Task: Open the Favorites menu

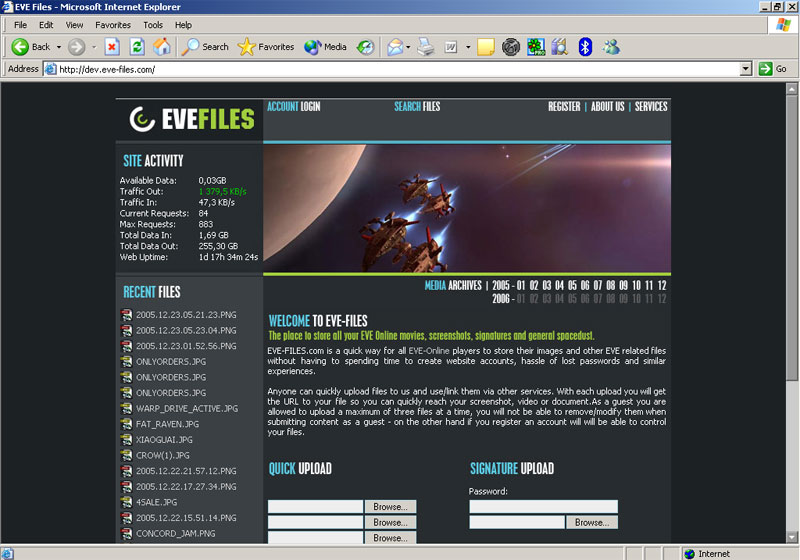Action: click(113, 25)
